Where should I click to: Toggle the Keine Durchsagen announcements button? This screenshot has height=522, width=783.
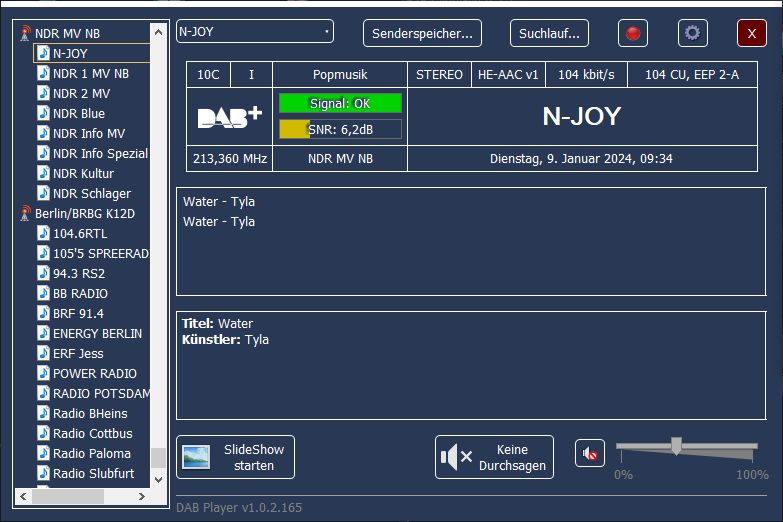(x=494, y=457)
